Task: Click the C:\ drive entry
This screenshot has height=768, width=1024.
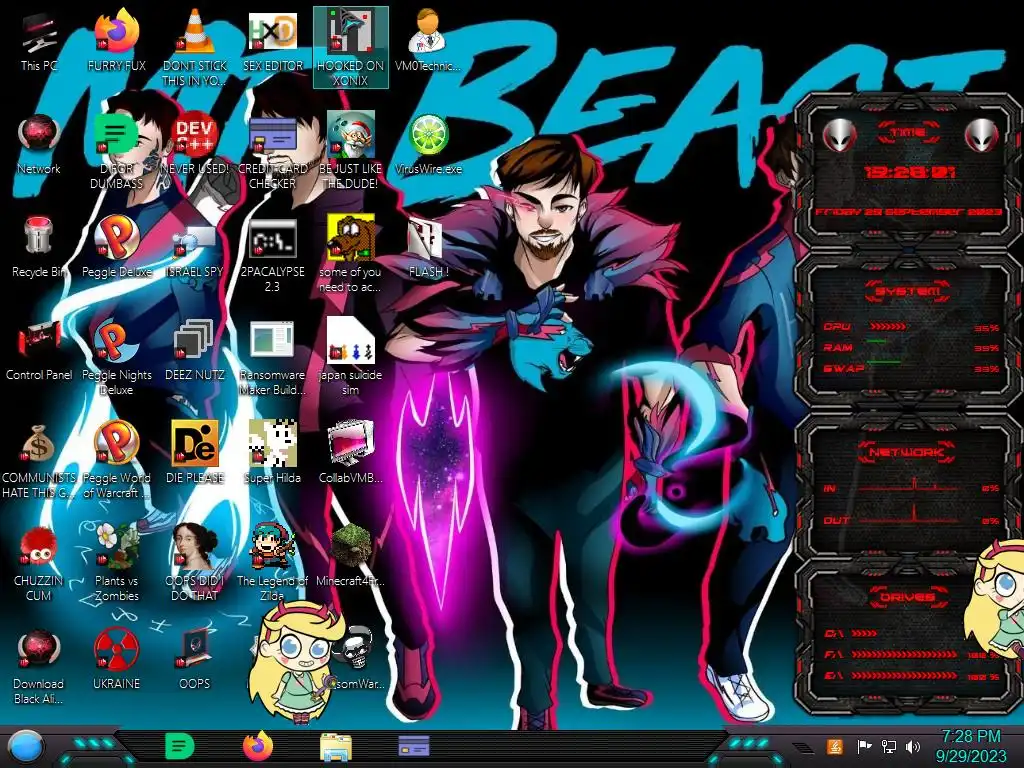Action: coord(850,633)
